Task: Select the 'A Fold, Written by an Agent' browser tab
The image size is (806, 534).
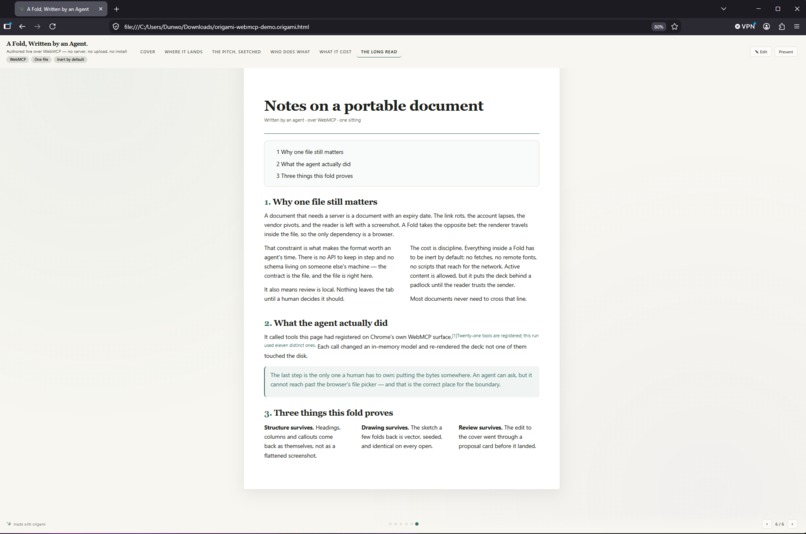Action: 61,9
